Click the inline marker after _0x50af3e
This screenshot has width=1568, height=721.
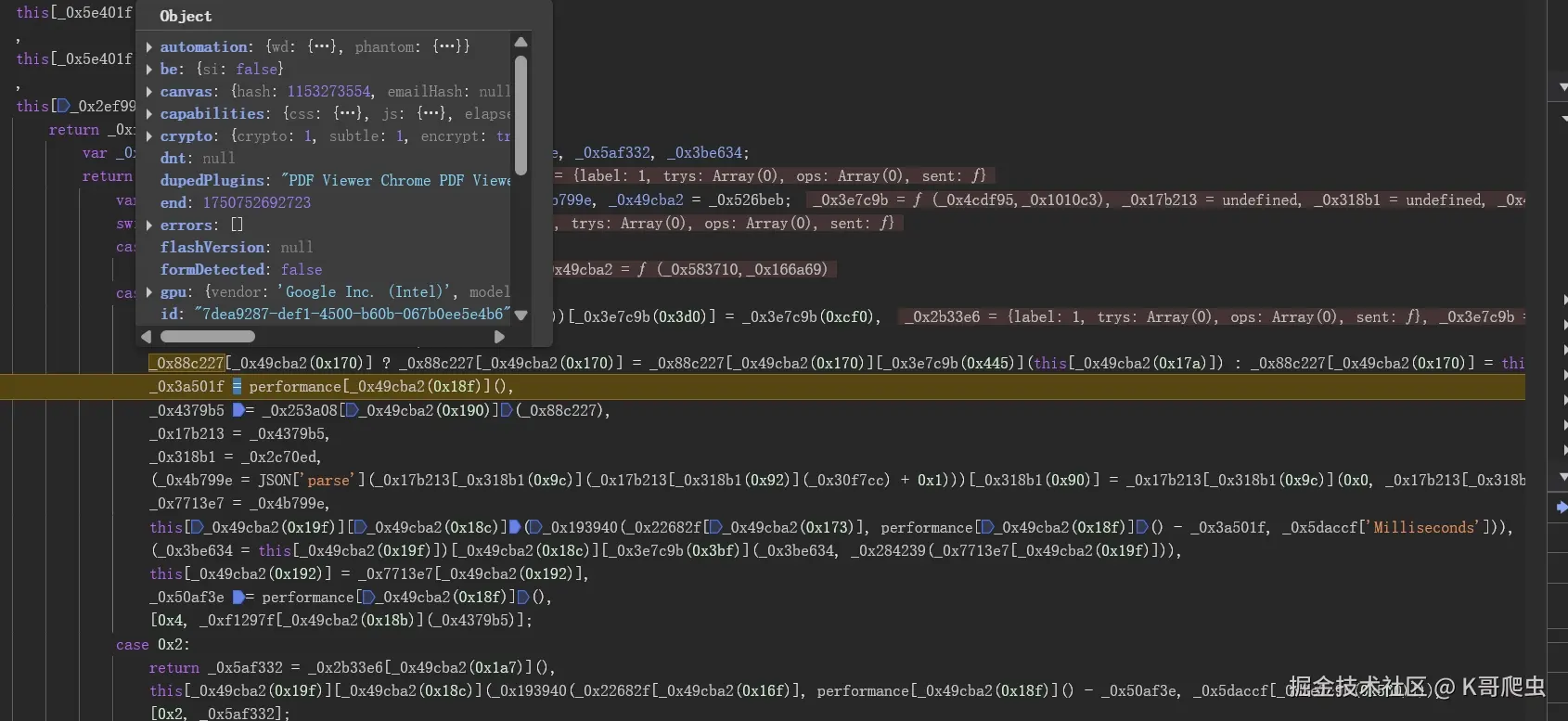238,597
